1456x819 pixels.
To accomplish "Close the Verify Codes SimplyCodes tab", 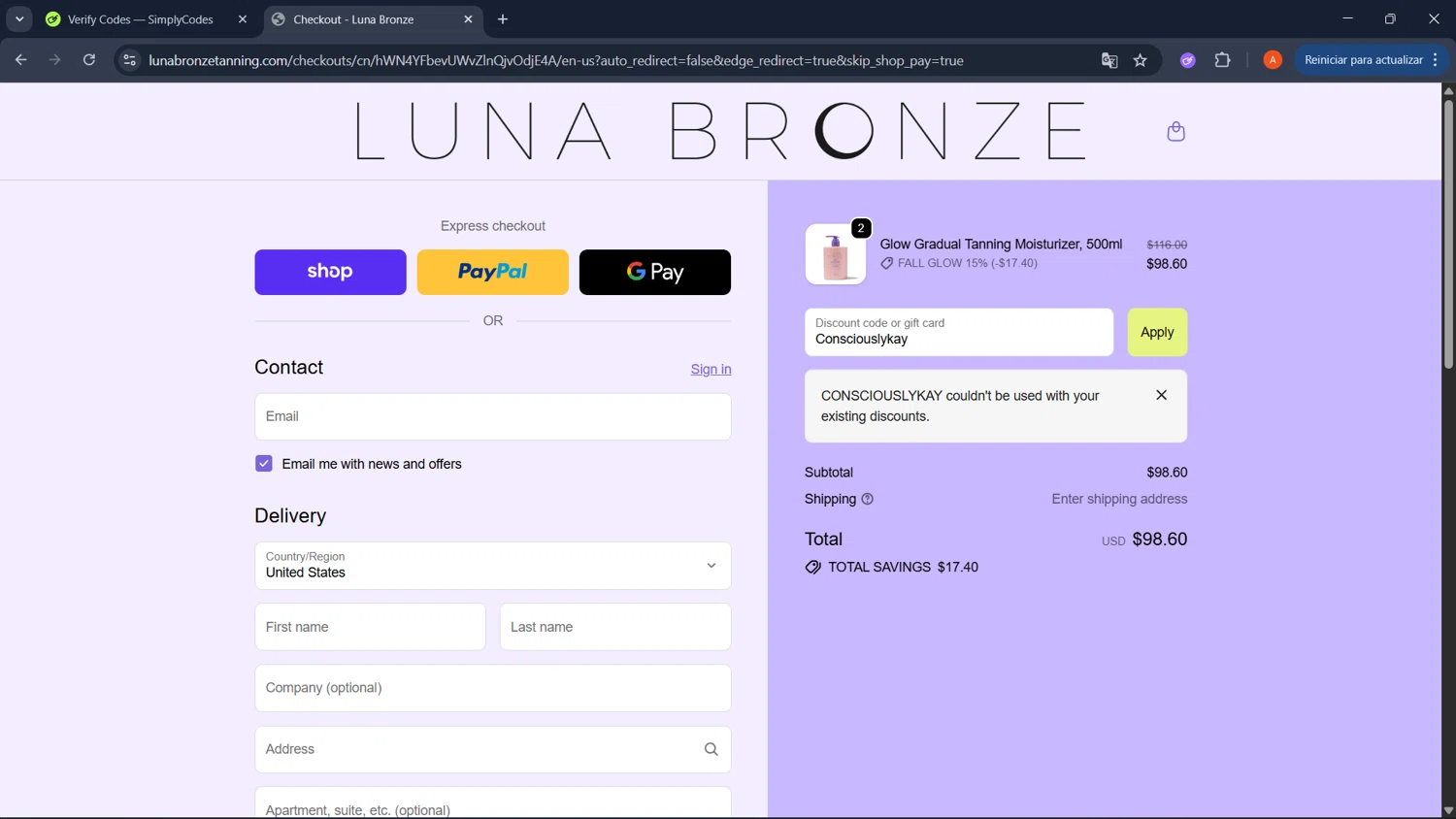I will click(243, 19).
